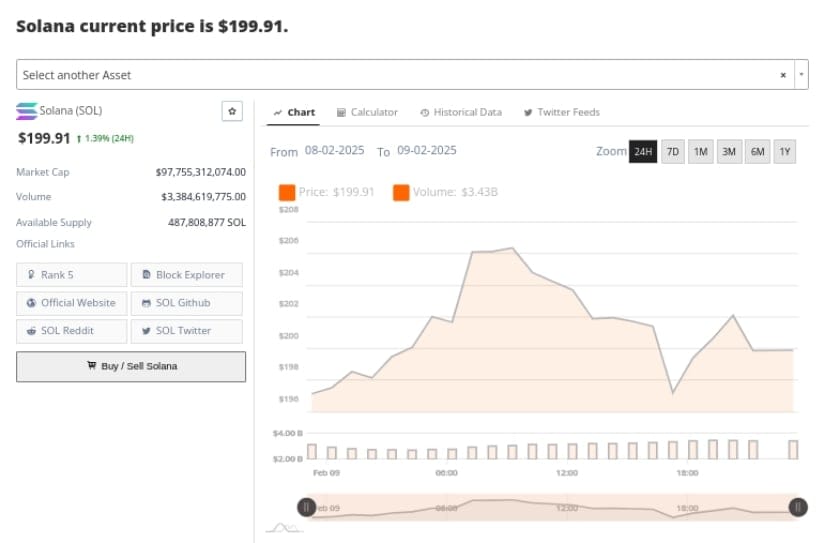Click the Solana logo icon

(x=27, y=110)
